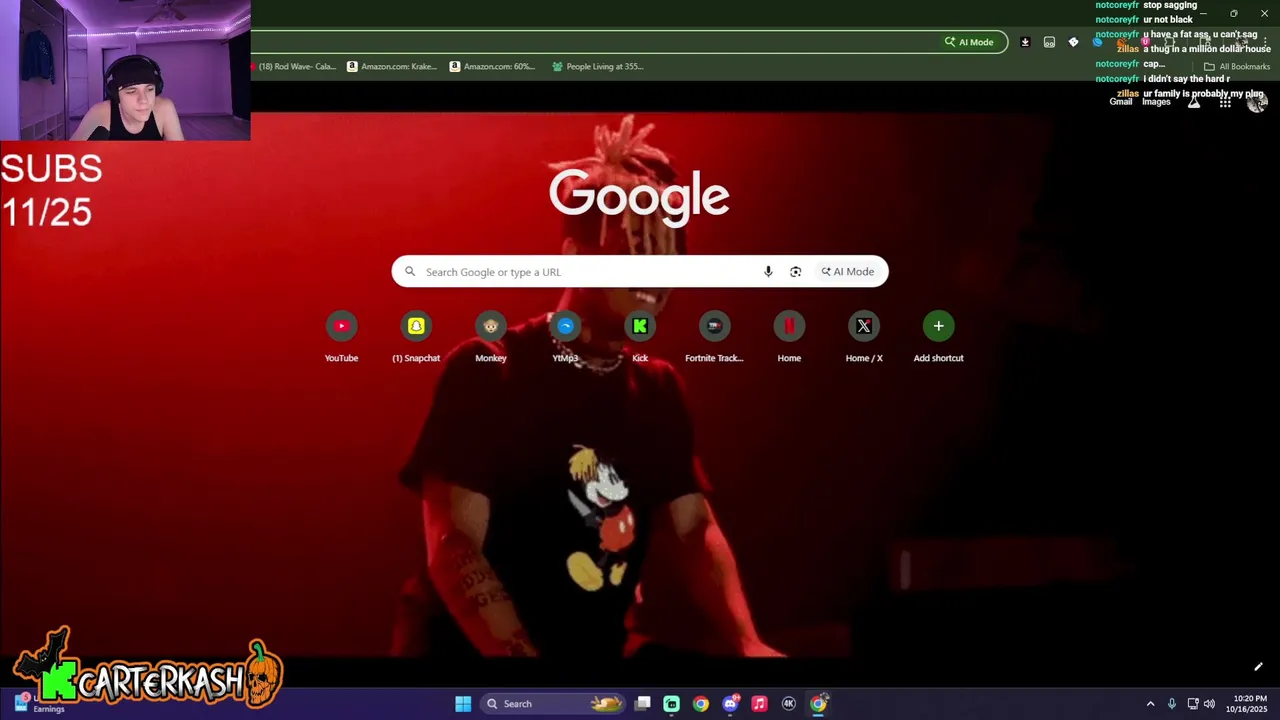Open the Amazon.com: Krake... bookmark
This screenshot has width=1280, height=720.
[x=392, y=66]
